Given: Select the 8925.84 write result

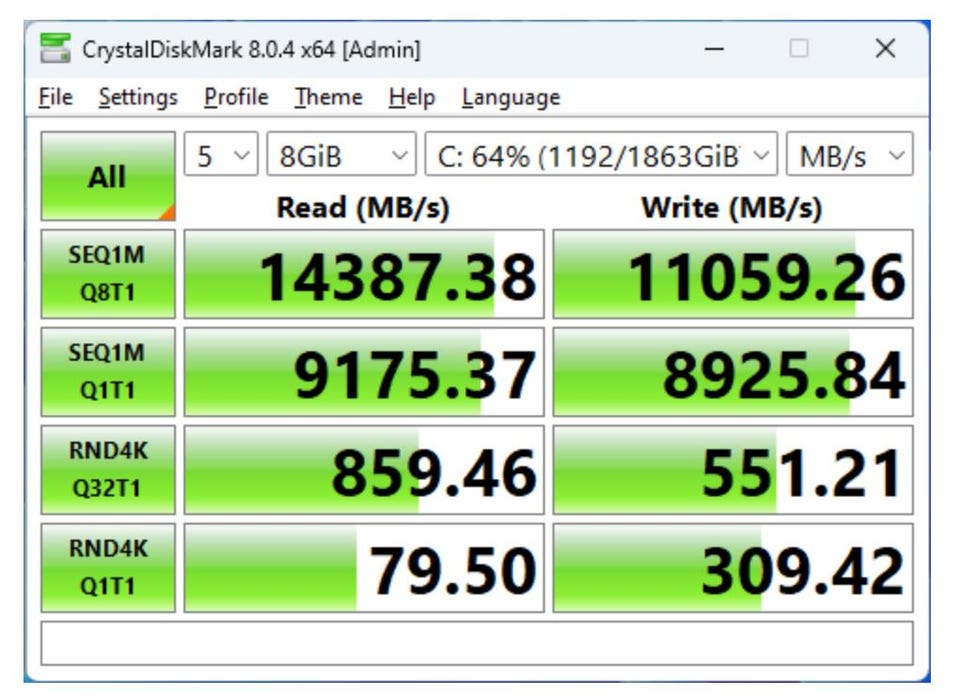Looking at the screenshot, I should (x=733, y=372).
